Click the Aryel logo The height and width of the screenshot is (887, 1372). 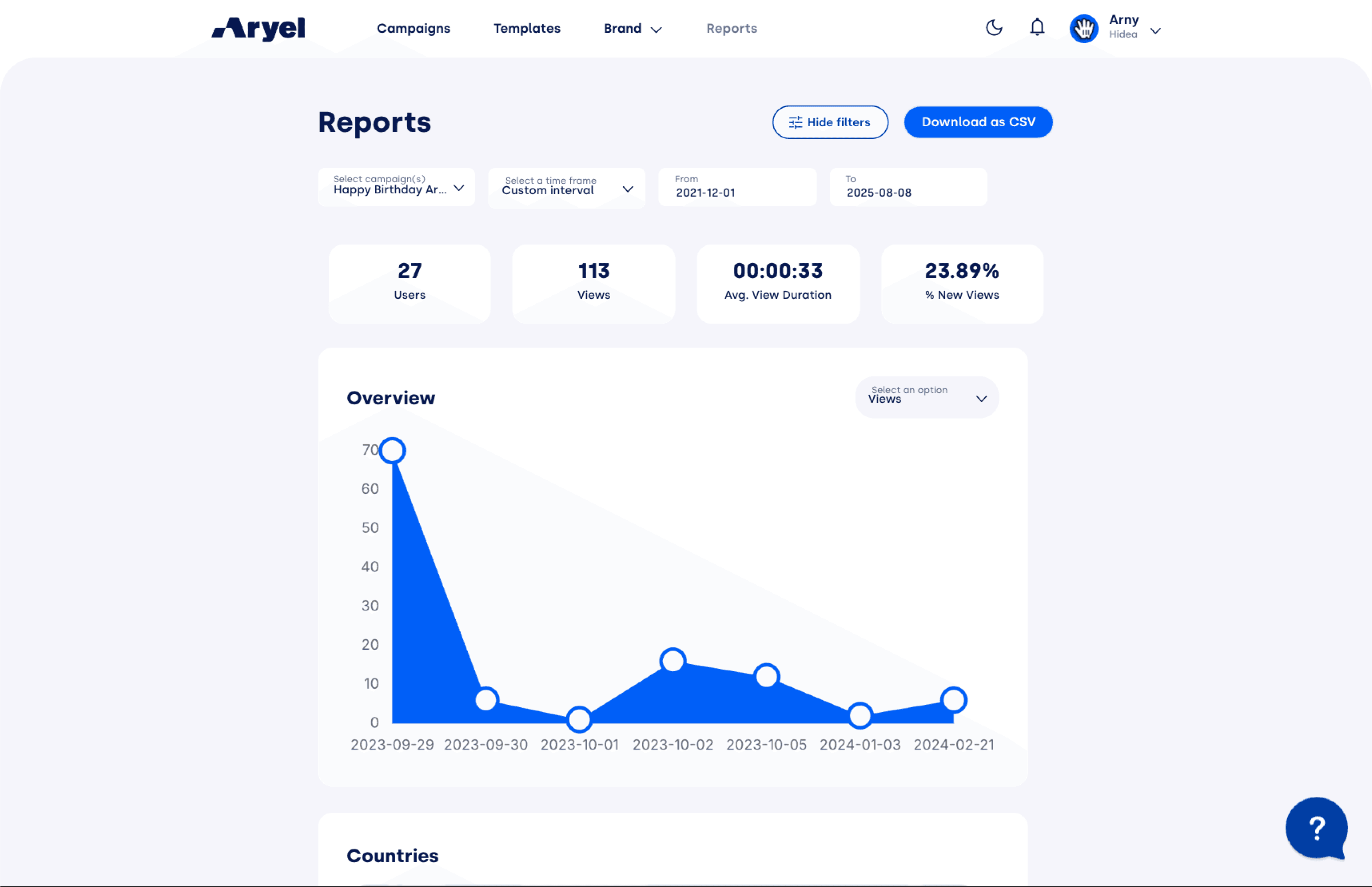(x=259, y=28)
